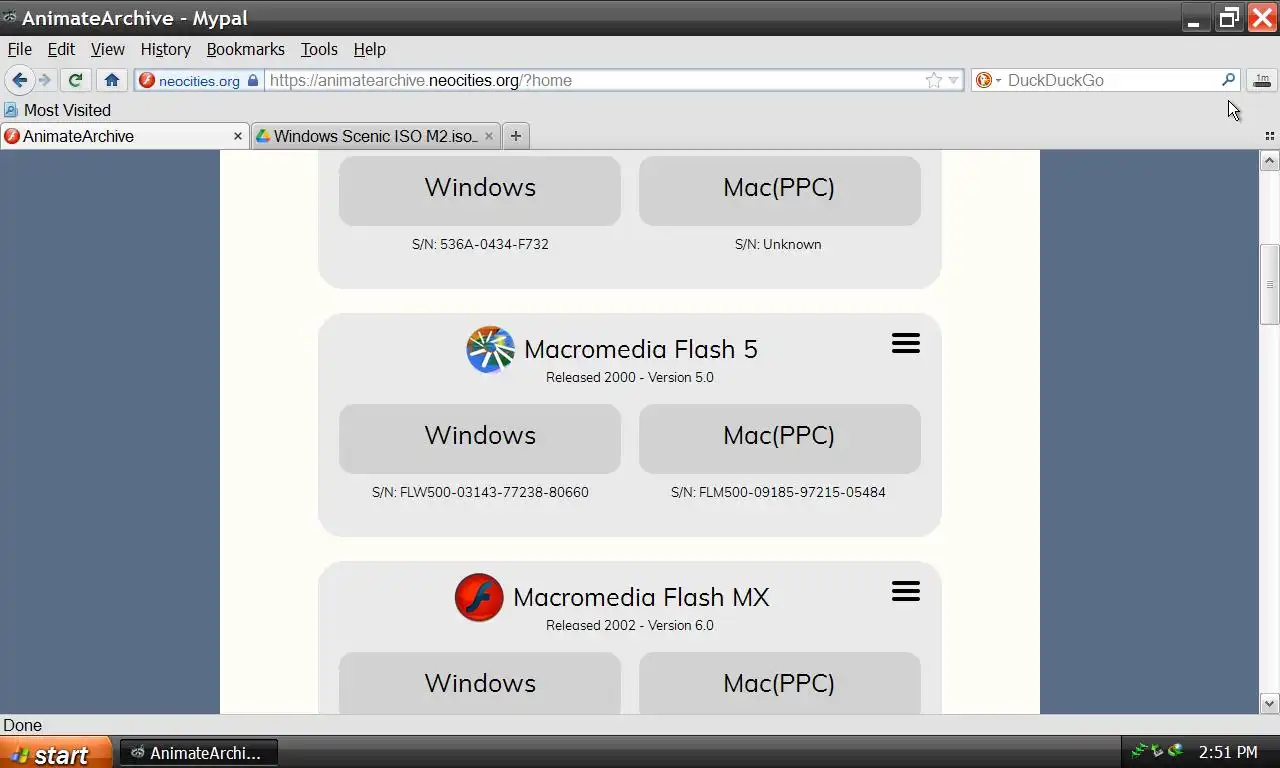
Task: Go back using the browser Back arrow
Action: pos(19,80)
